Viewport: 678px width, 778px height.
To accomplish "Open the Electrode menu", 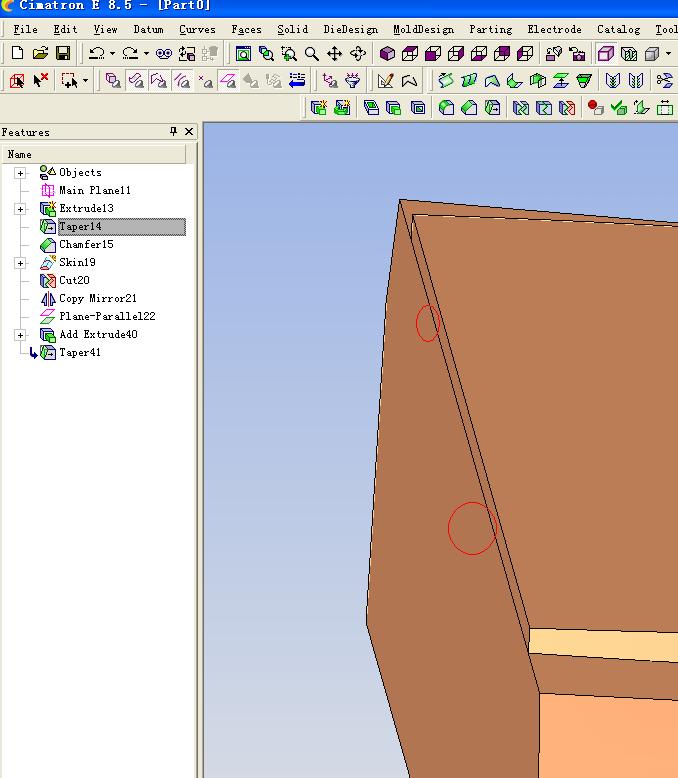I will click(x=554, y=29).
